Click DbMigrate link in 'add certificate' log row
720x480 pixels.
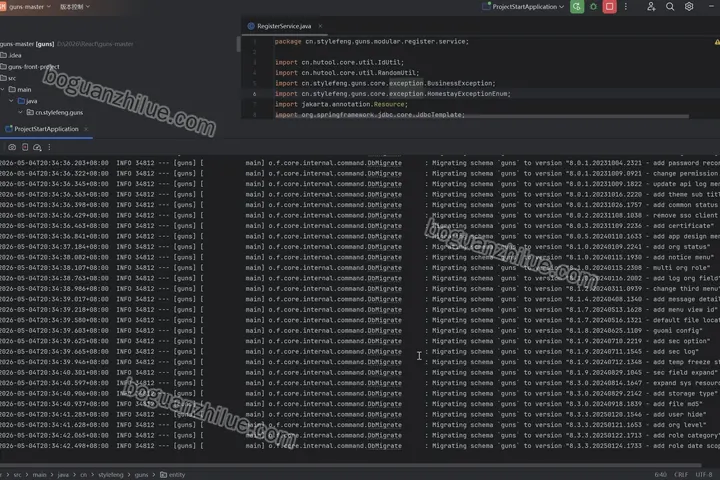(384, 226)
